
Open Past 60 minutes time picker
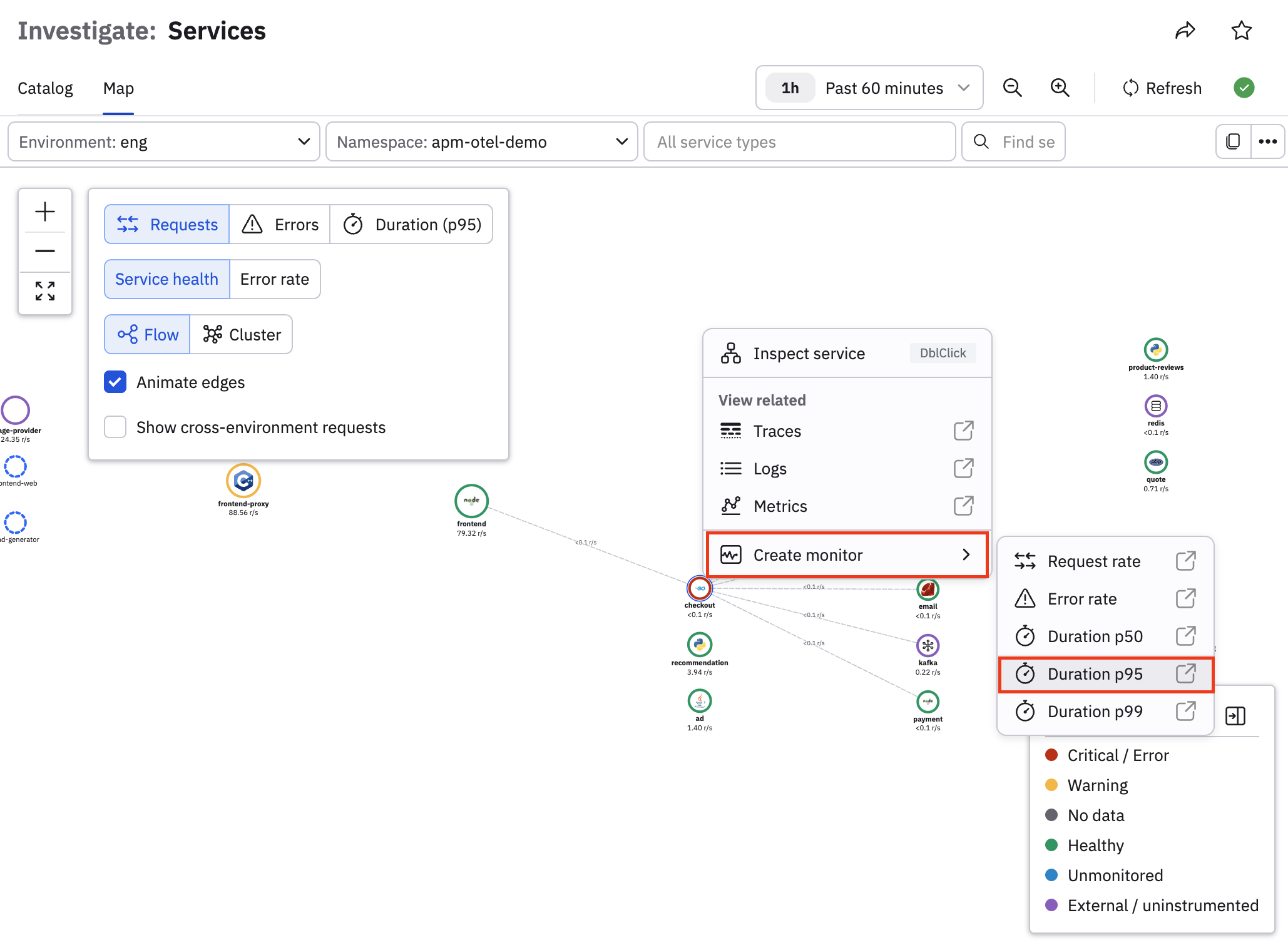pos(869,88)
